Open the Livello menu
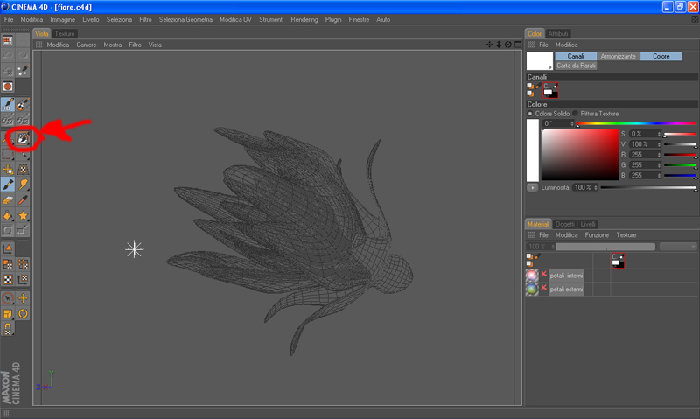The height and width of the screenshot is (419, 700). tap(91, 20)
